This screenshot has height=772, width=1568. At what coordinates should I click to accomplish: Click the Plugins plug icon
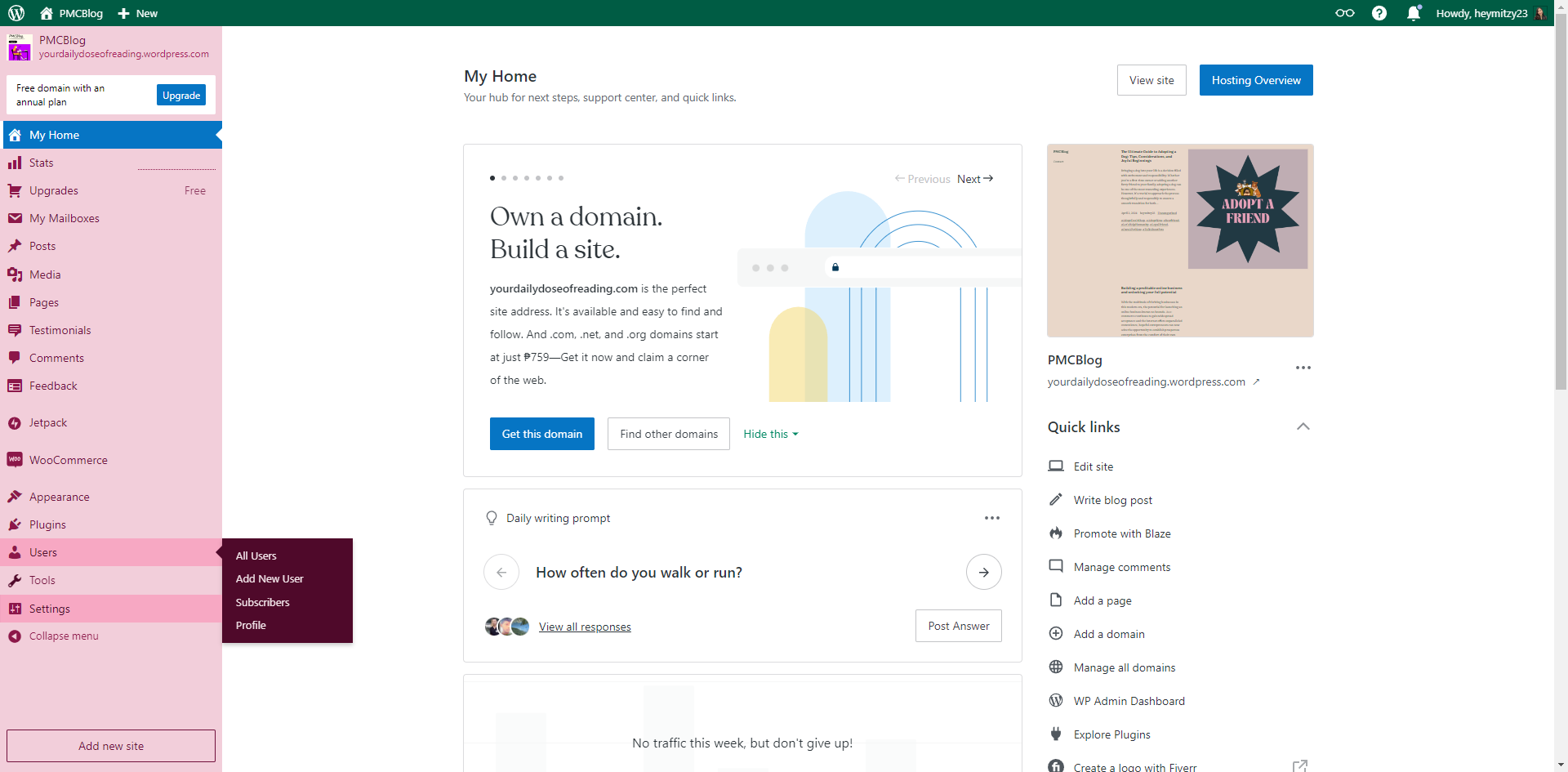click(x=15, y=524)
